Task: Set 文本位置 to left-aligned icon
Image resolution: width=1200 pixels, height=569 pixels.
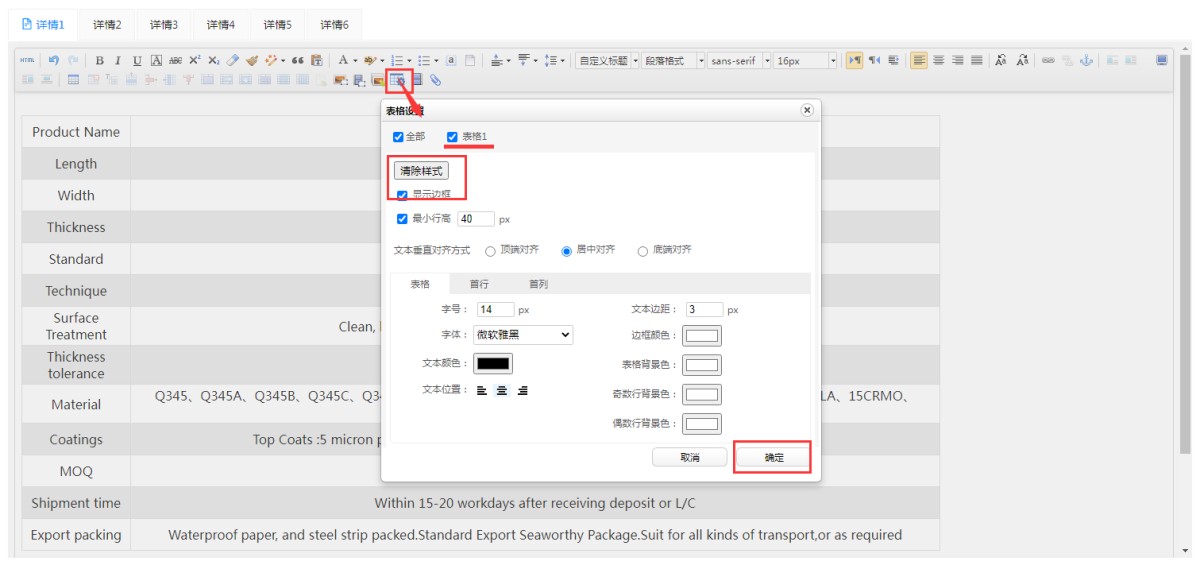Action: point(482,390)
